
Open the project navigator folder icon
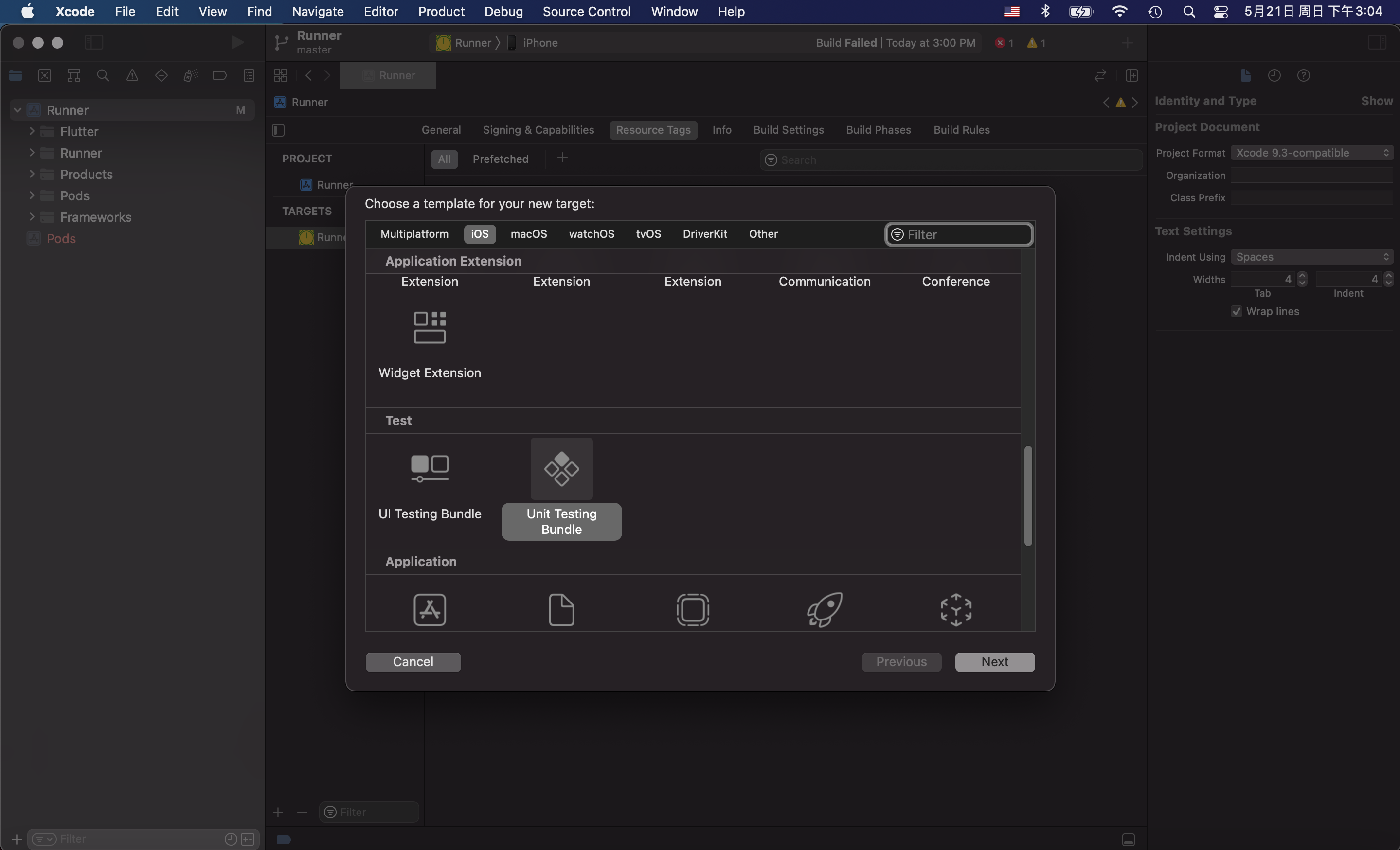(x=16, y=75)
